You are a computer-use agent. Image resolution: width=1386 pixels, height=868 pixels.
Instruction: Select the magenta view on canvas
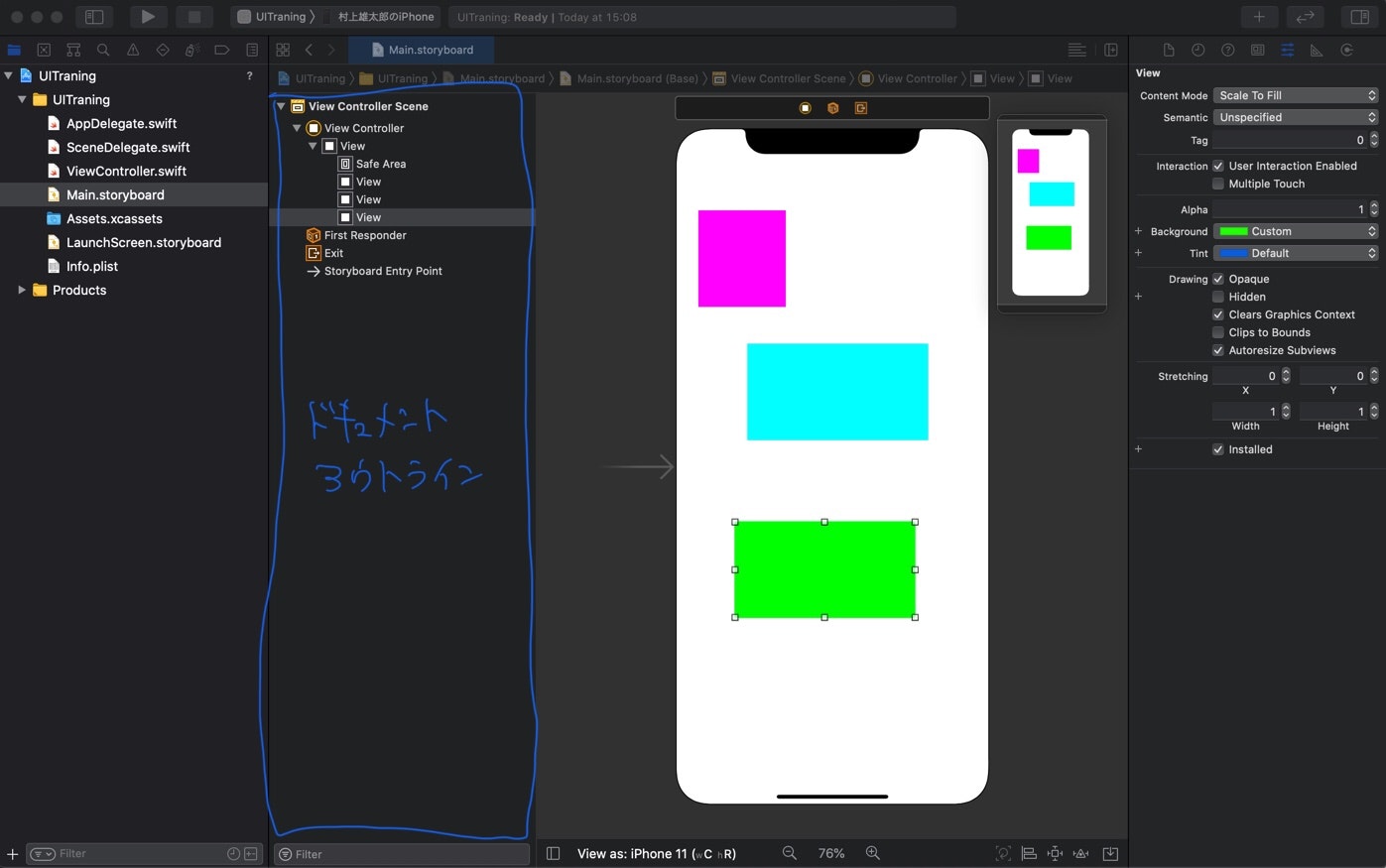point(742,258)
